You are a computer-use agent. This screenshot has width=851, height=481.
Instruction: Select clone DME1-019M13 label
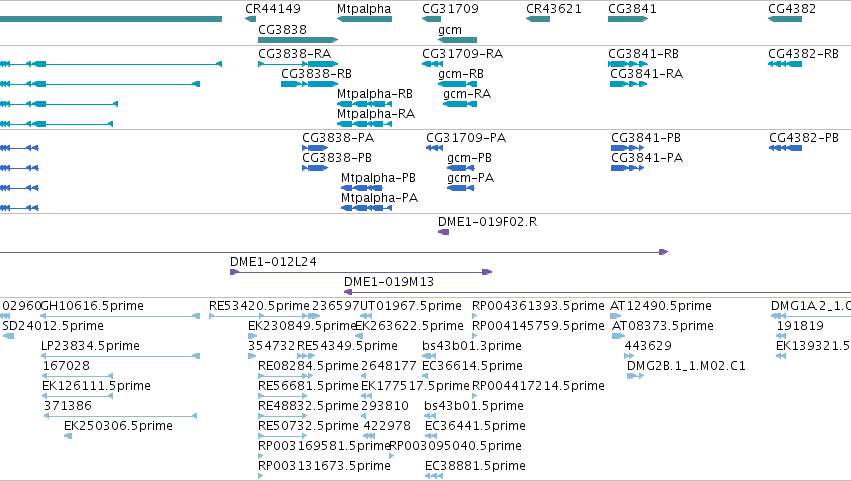389,282
